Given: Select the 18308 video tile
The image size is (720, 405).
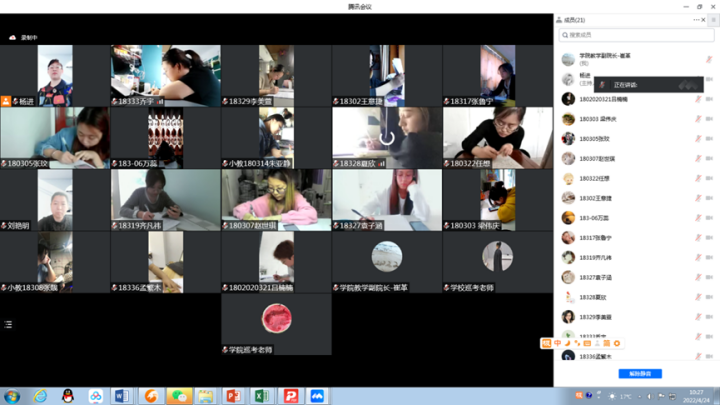Looking at the screenshot, I should (x=55, y=262).
